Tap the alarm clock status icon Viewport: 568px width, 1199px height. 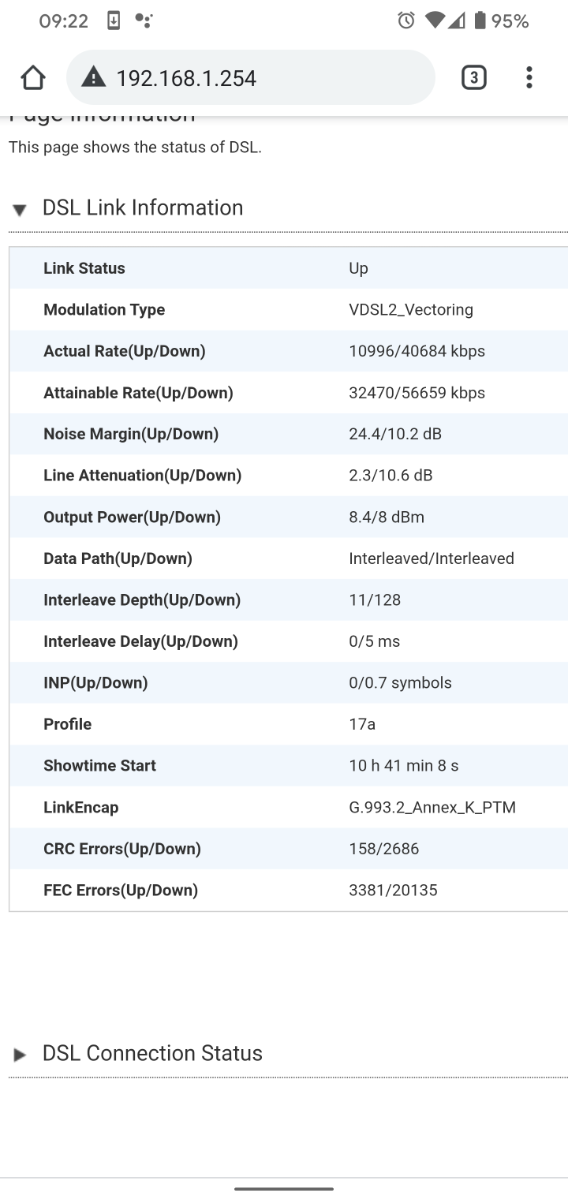click(406, 21)
